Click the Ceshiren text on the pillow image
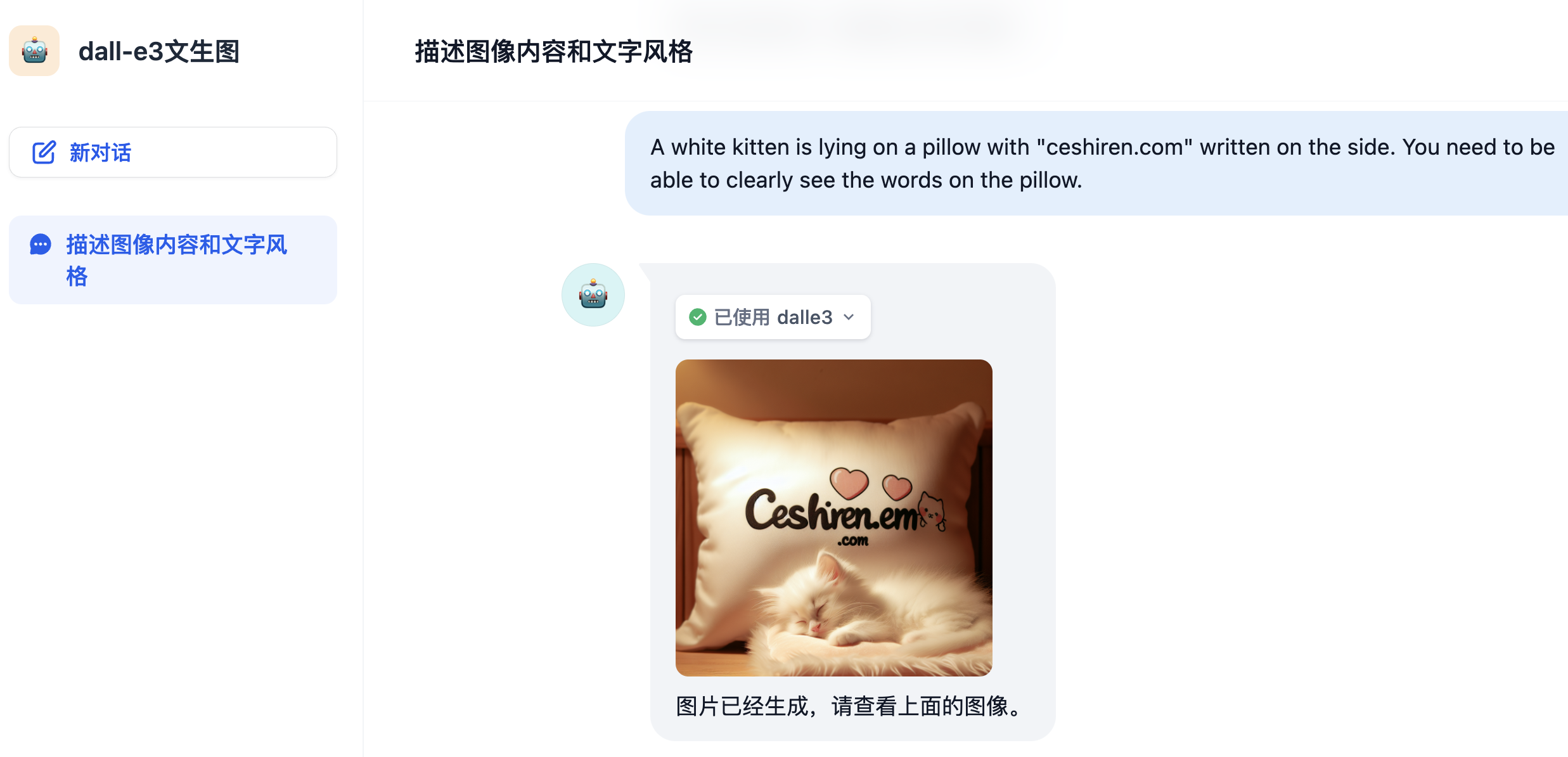Image resolution: width=1568 pixels, height=757 pixels. [832, 510]
